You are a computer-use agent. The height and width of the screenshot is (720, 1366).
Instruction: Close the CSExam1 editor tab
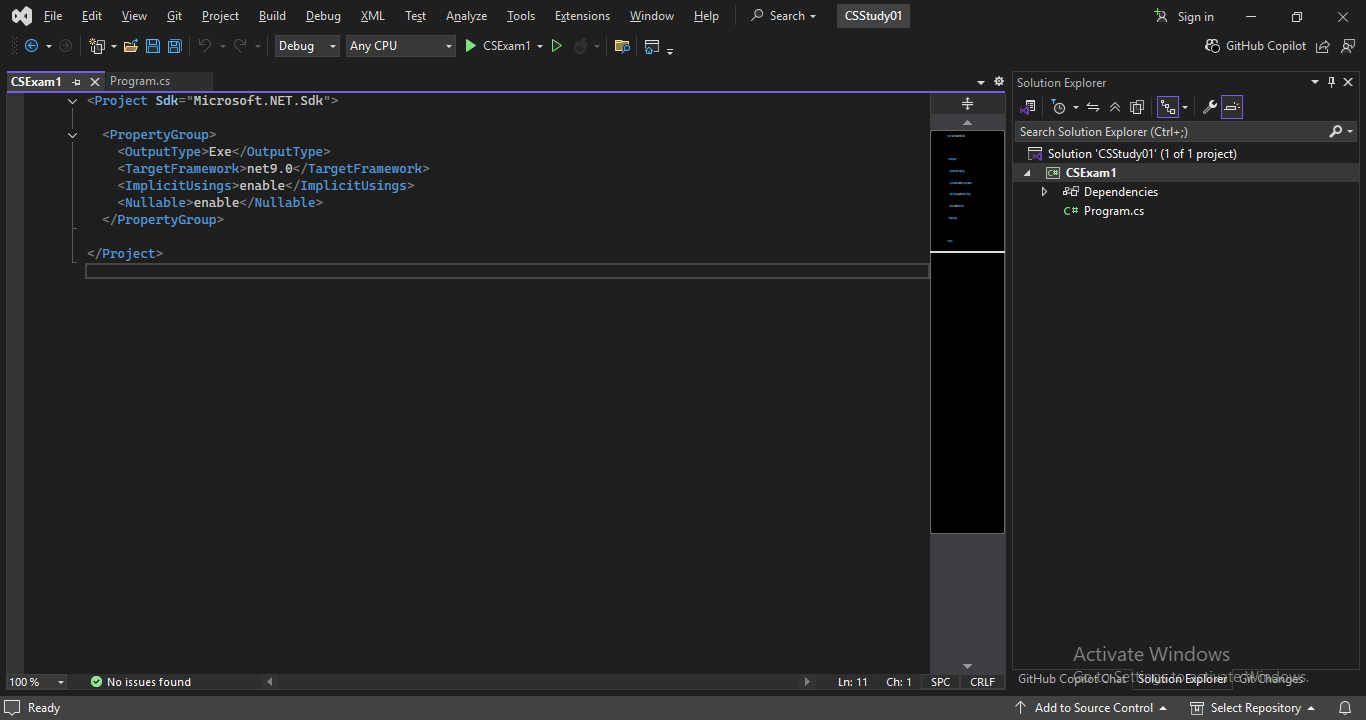(x=95, y=82)
